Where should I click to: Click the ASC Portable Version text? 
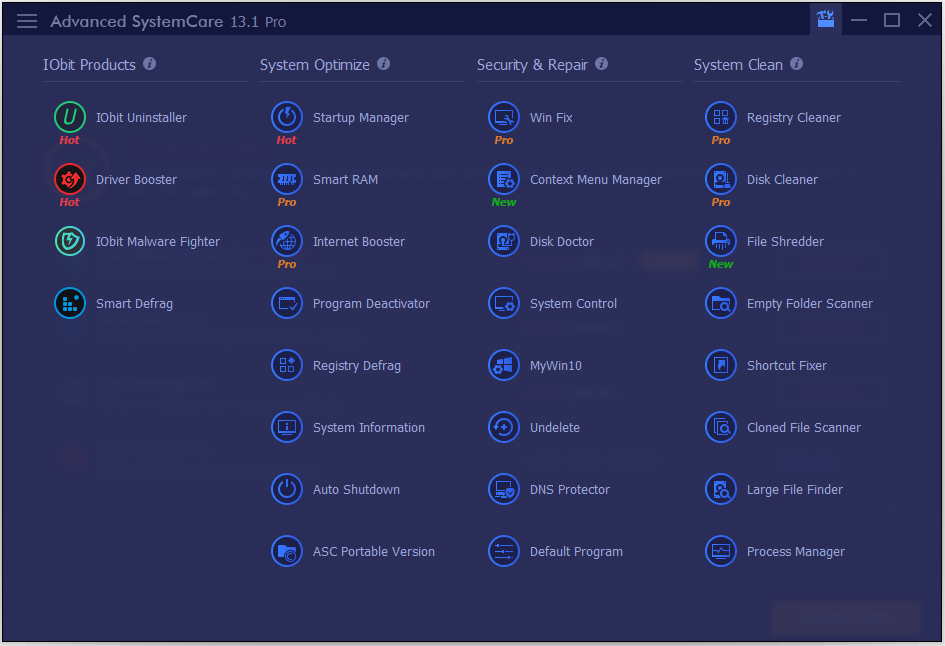pyautogui.click(x=374, y=552)
